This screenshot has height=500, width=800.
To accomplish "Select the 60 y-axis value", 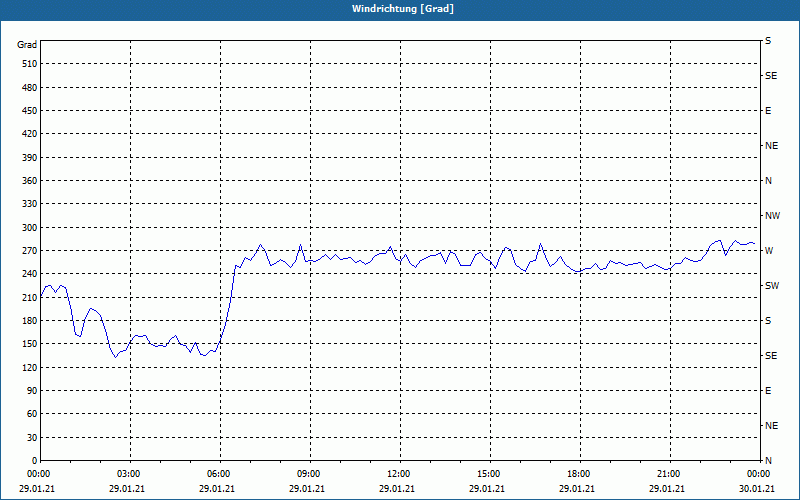I will coord(32,414).
